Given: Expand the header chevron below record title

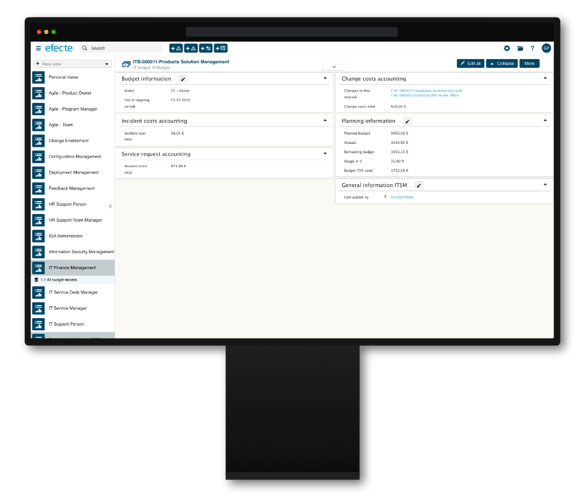Looking at the screenshot, I should point(334,67).
